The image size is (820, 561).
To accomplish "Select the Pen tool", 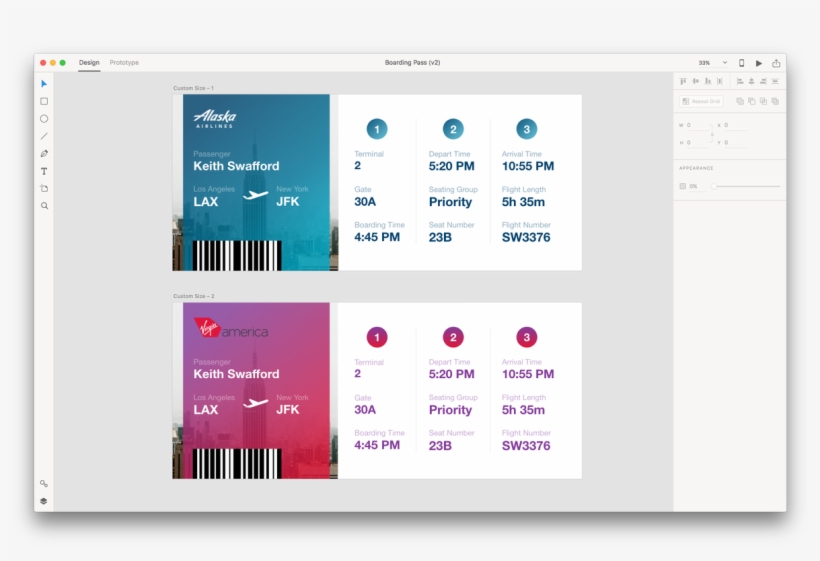I will click(x=44, y=153).
